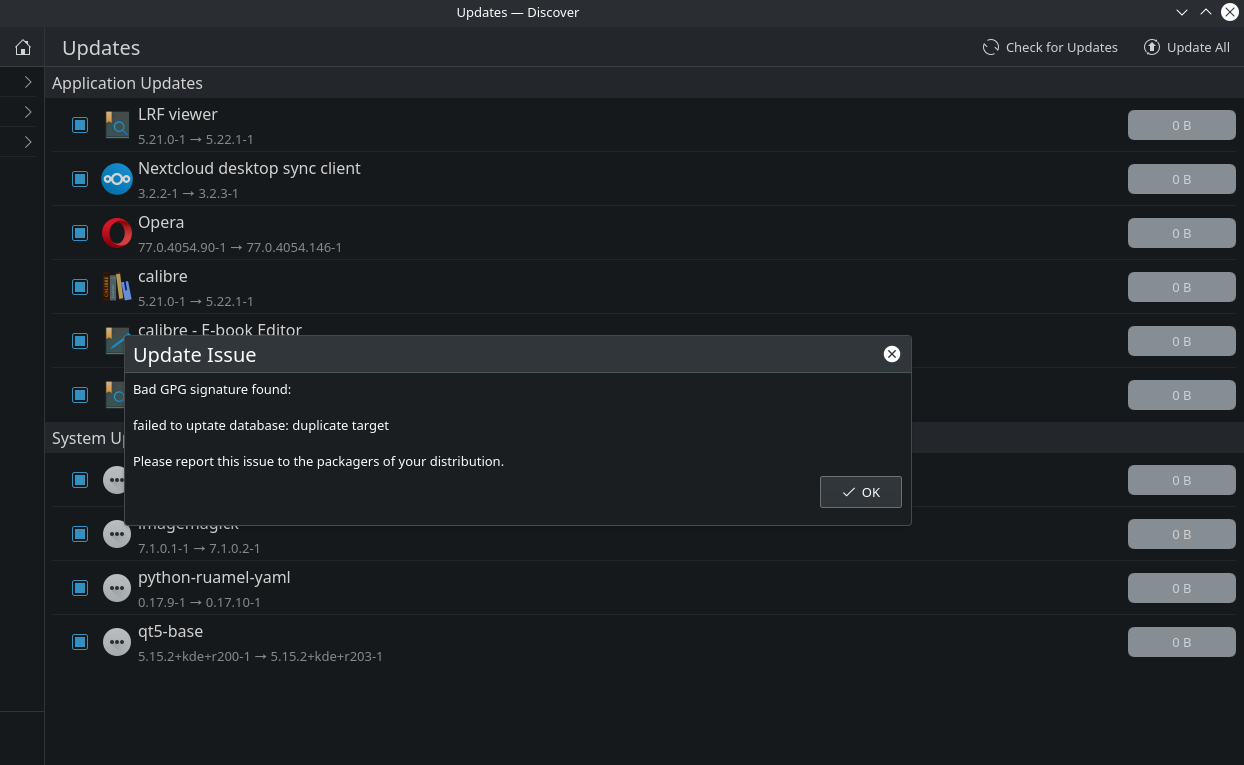
Task: Click the 'Bad GPG signature found' text
Action: coord(212,389)
